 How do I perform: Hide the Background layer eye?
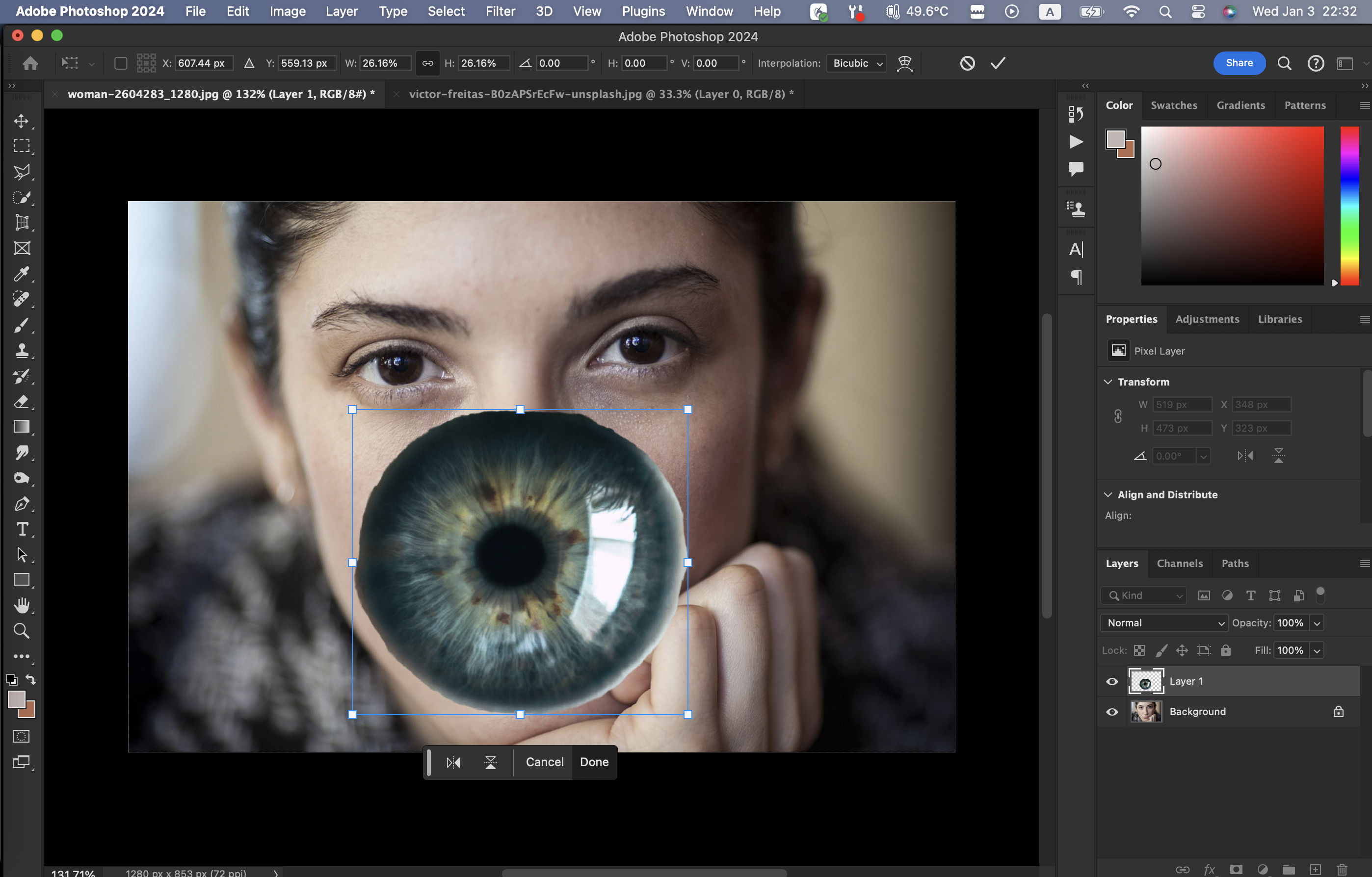click(1111, 712)
